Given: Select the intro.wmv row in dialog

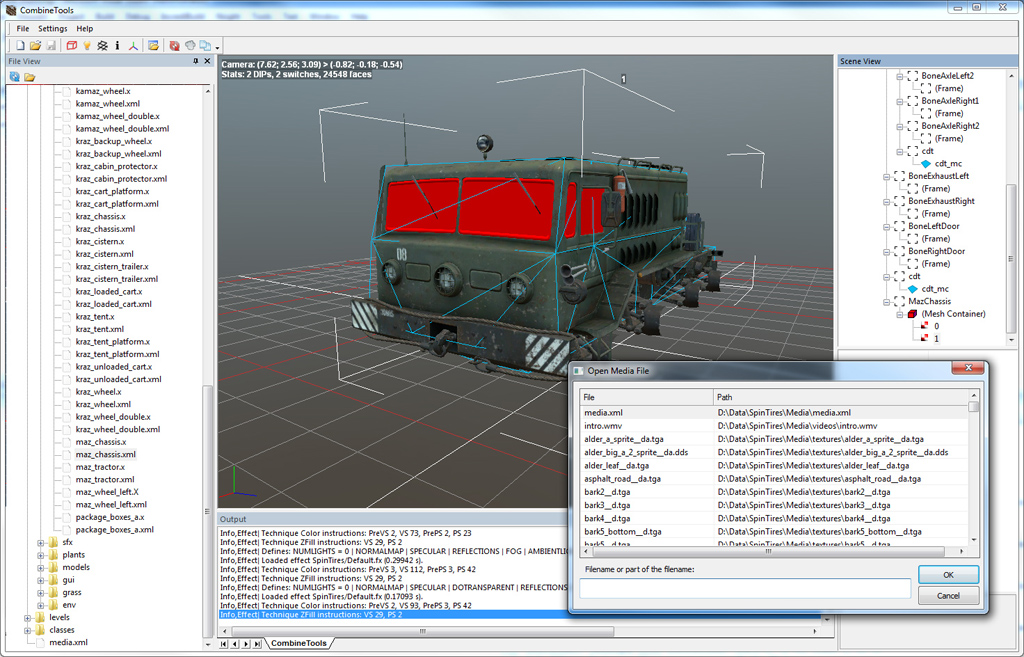Looking at the screenshot, I should 774,426.
